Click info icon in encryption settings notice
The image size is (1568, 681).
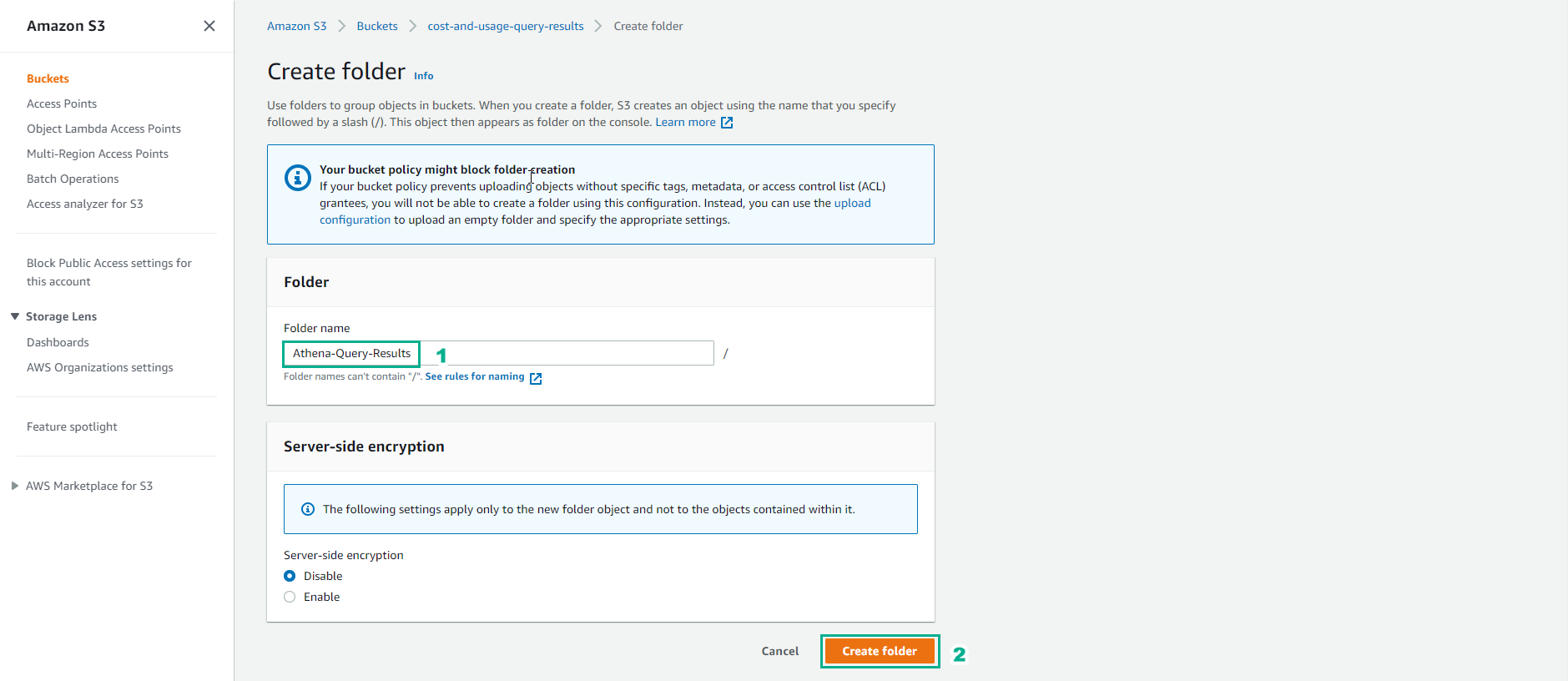pyautogui.click(x=308, y=509)
